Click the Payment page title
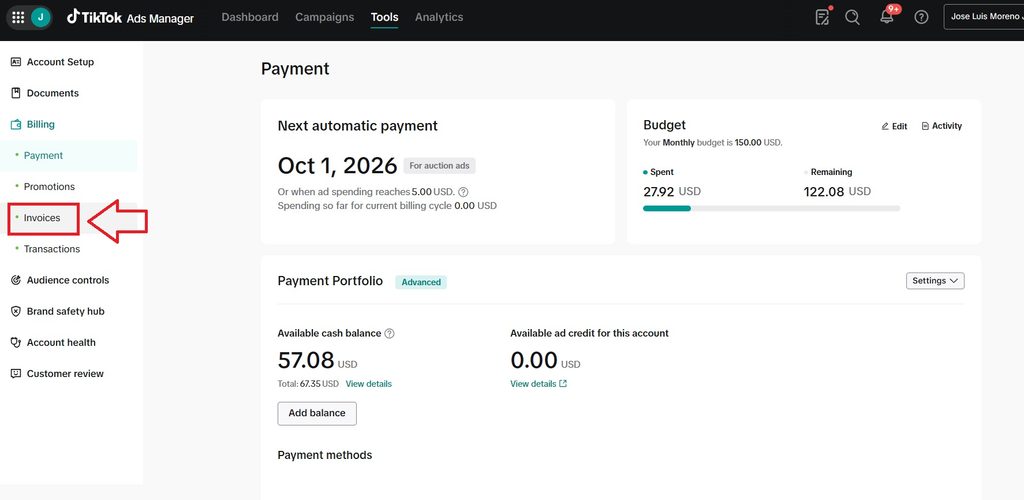 coord(295,69)
